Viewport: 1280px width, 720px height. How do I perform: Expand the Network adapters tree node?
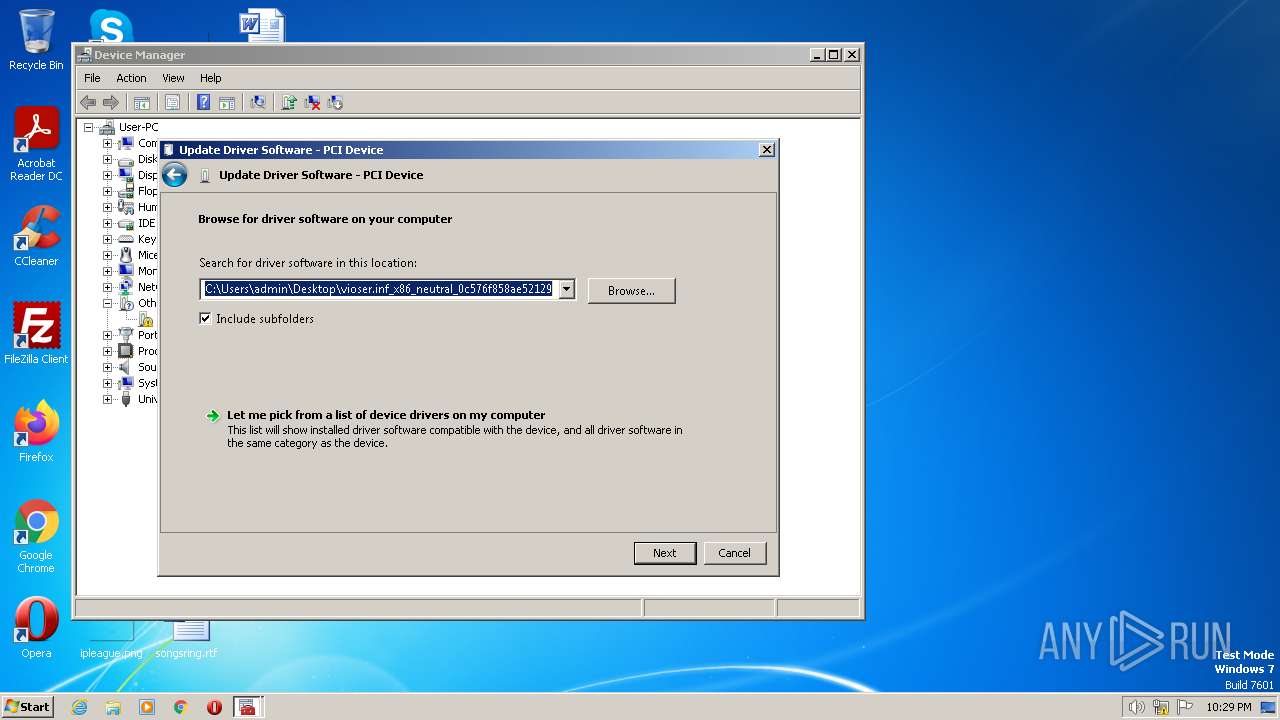coord(107,287)
